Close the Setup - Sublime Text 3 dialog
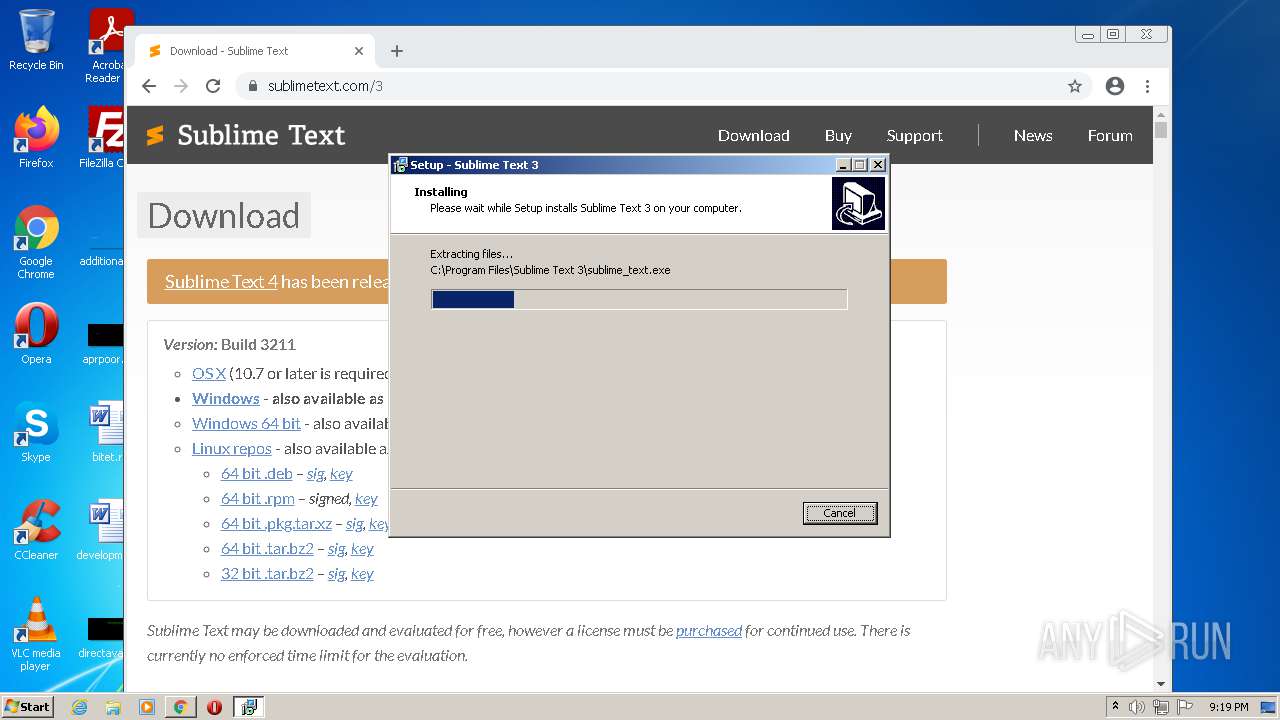This screenshot has width=1280, height=720. (878, 165)
